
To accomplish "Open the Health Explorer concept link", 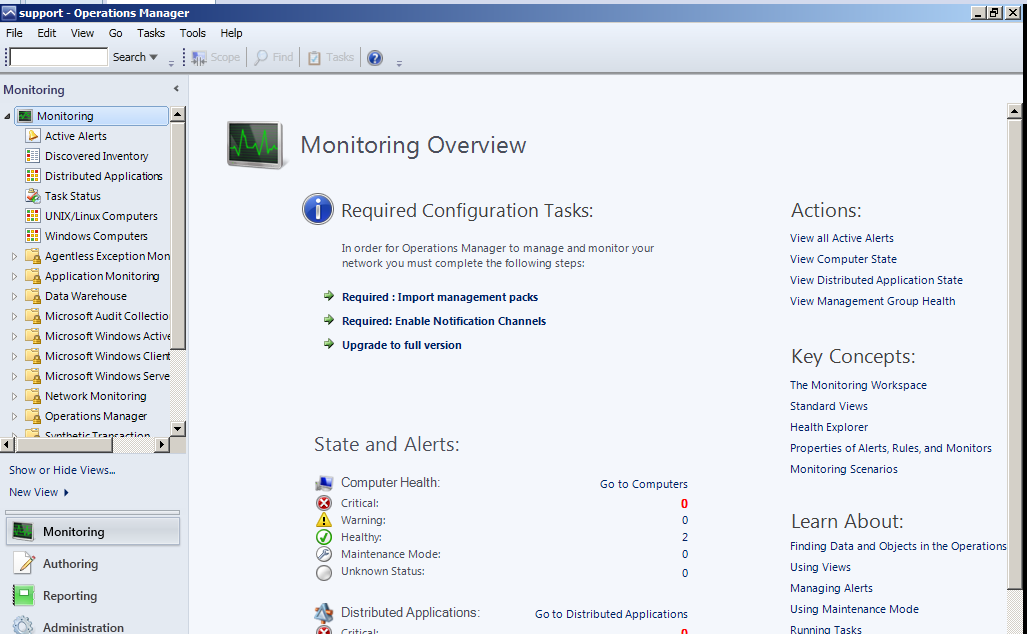I will point(829,427).
